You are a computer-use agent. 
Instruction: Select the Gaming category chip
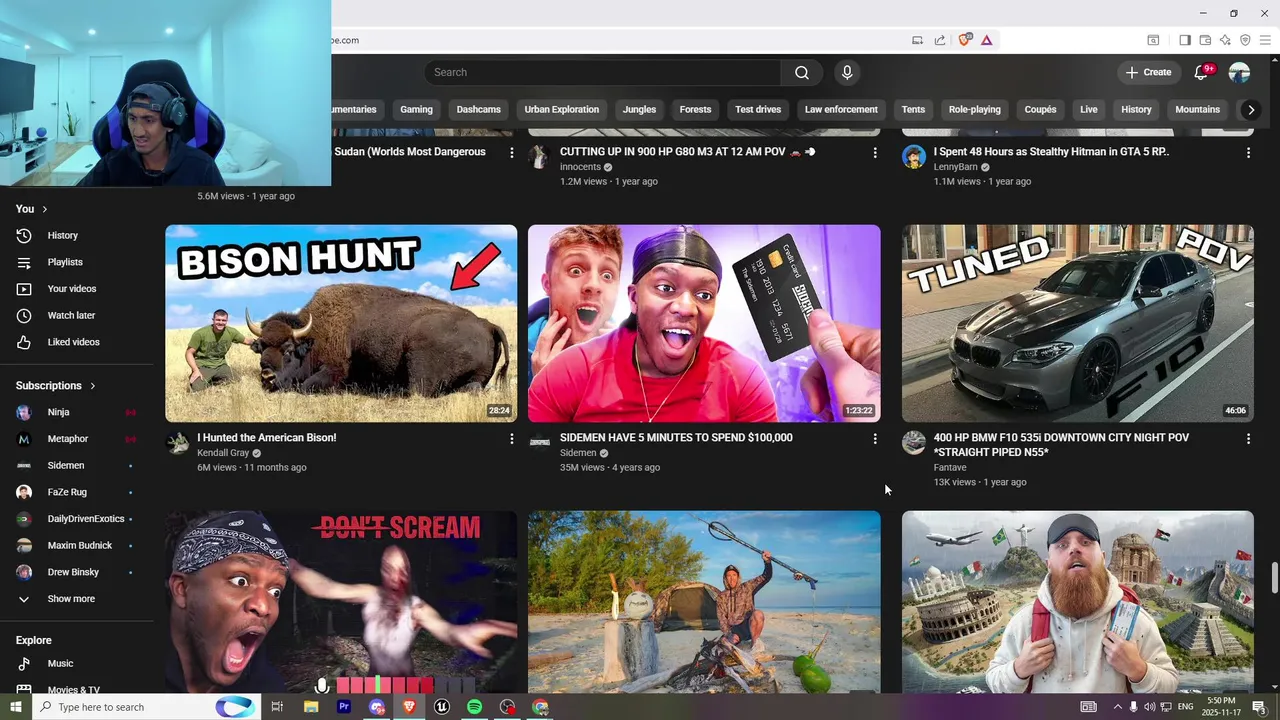[x=416, y=110]
